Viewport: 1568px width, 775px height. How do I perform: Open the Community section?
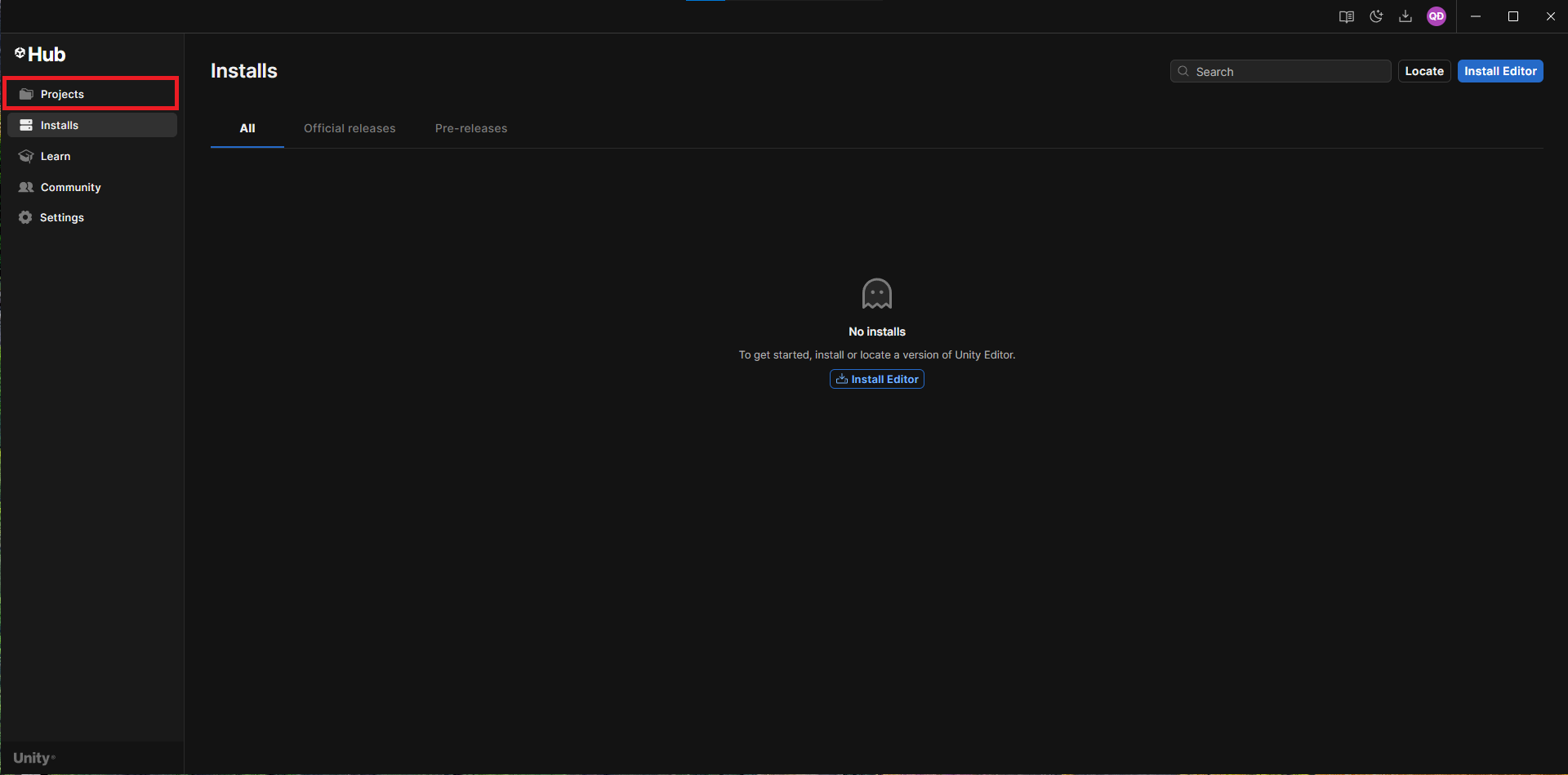click(69, 187)
